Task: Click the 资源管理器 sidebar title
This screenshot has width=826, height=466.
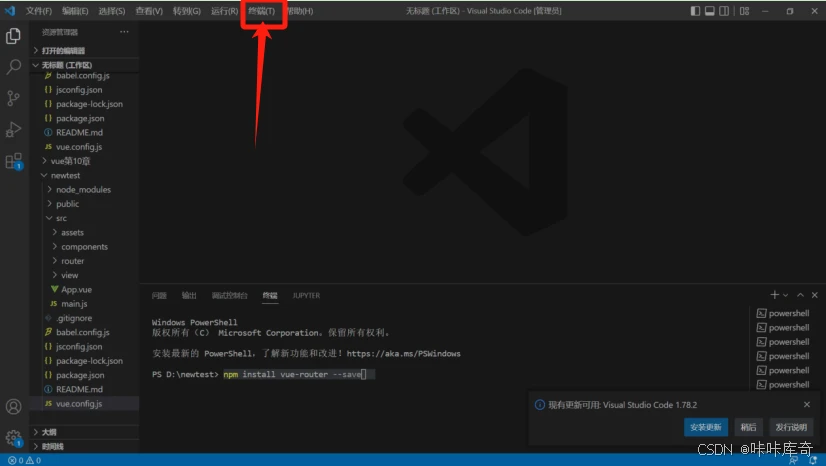Action: click(60, 32)
